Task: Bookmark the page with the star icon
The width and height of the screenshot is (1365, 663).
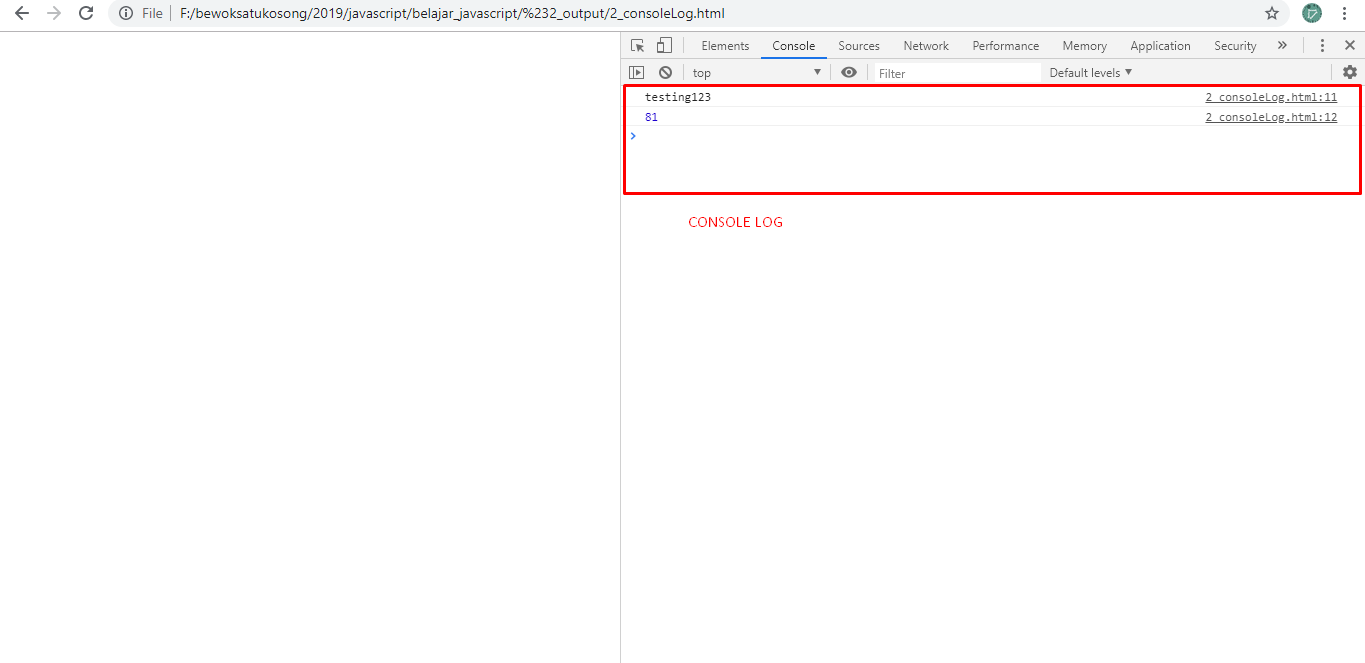Action: pyautogui.click(x=1271, y=13)
